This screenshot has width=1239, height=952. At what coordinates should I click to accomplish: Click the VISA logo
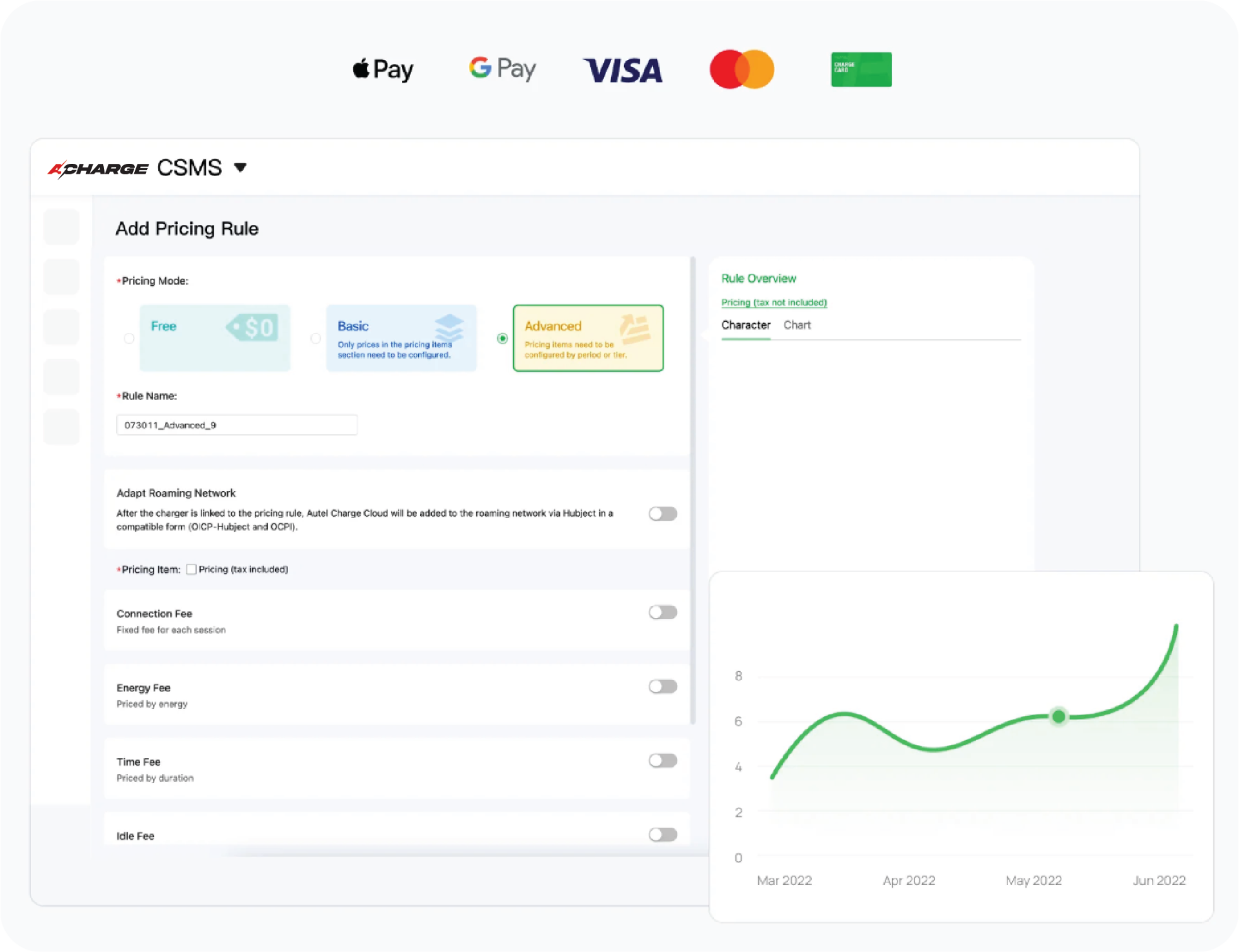click(x=623, y=70)
